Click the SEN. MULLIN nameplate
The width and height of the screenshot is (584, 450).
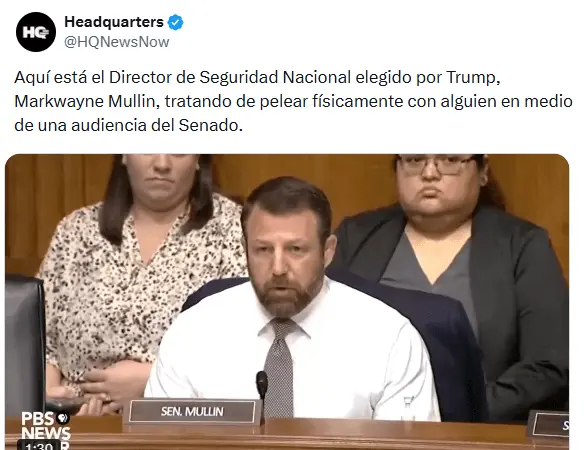[192, 411]
